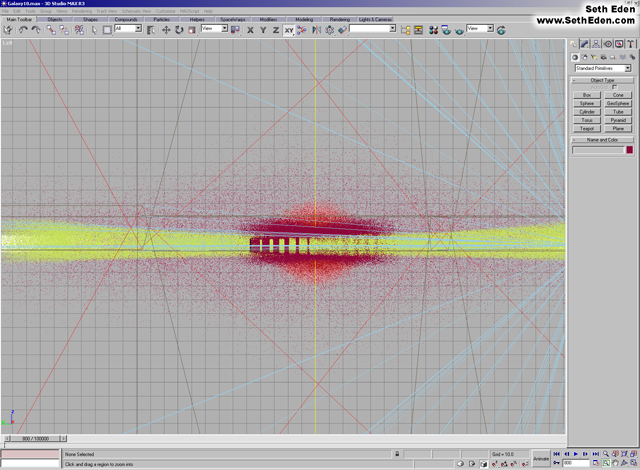The image size is (640, 470).
Task: Toggle the XY plane constraint button
Action: point(289,29)
